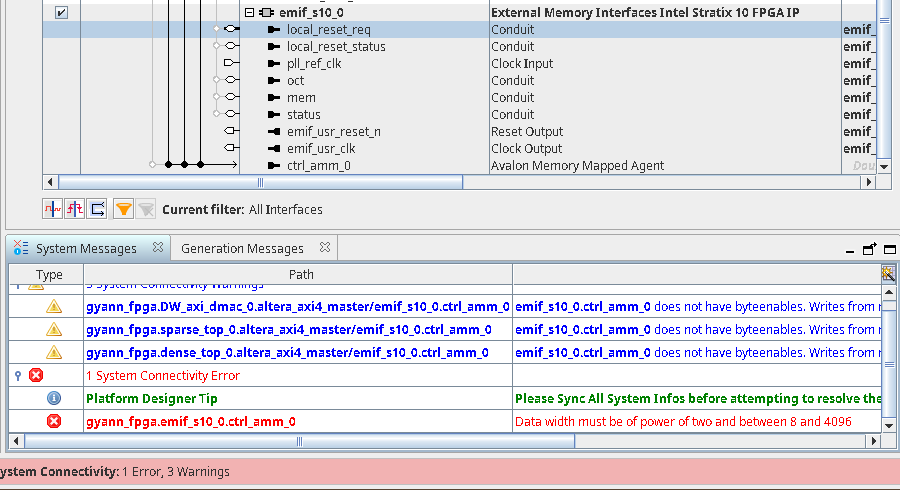Click the 'Data width must be of power of two' message
This screenshot has height=490, width=900.
point(683,421)
